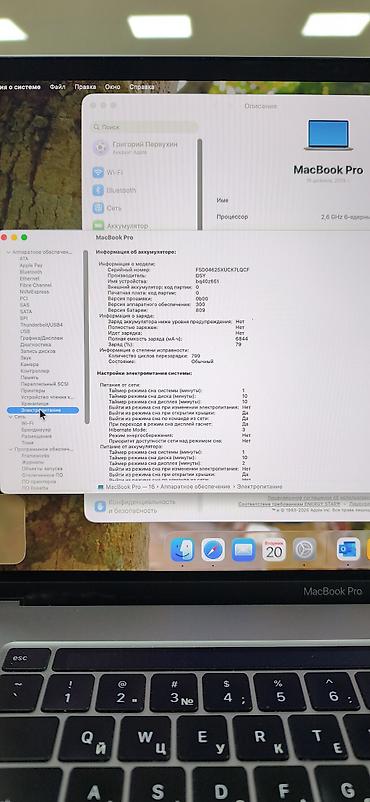This screenshot has height=802, width=370.
Task: Open the Mail app in the Dock
Action: pos(244,550)
